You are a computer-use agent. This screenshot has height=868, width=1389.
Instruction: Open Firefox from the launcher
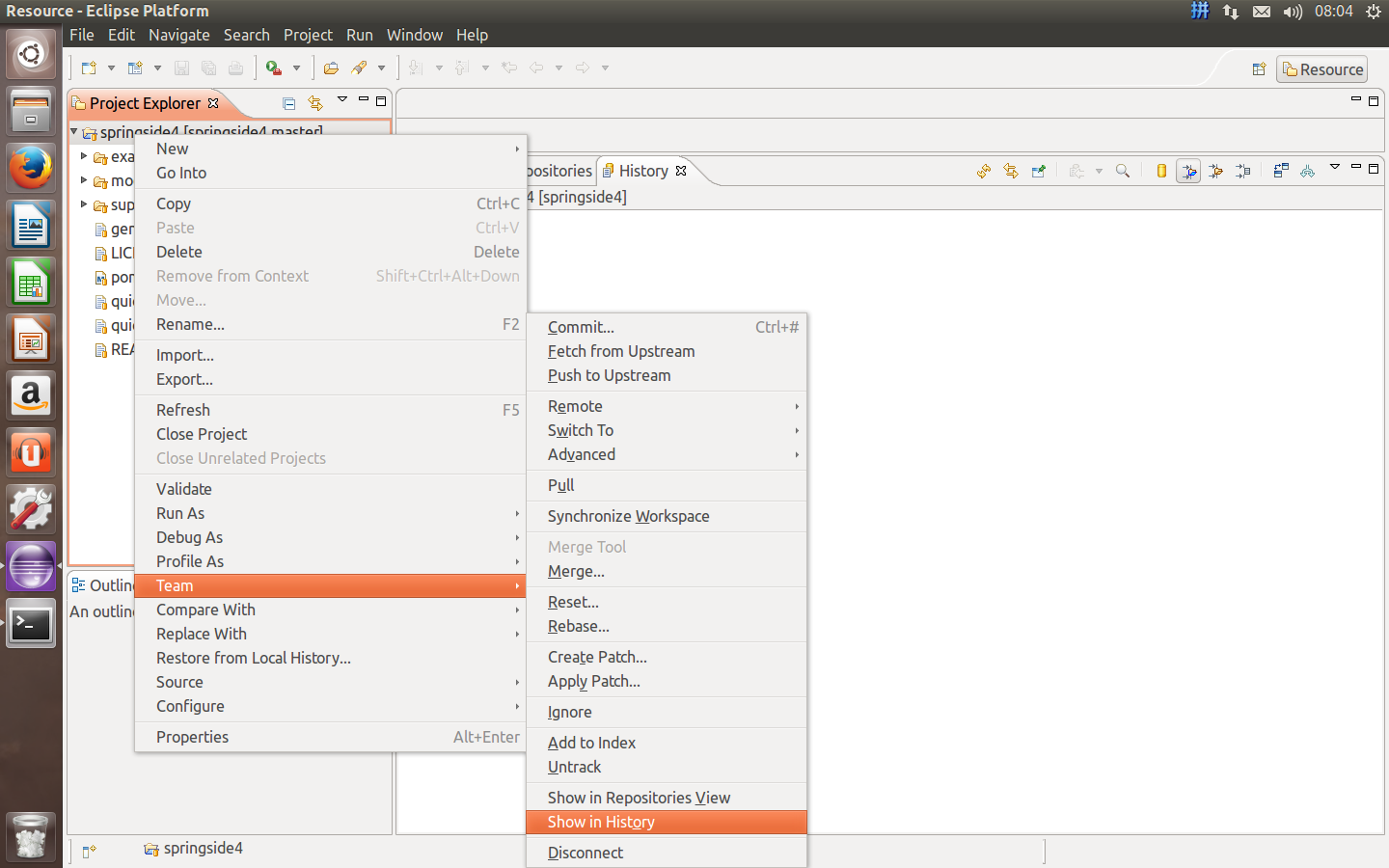point(31,169)
